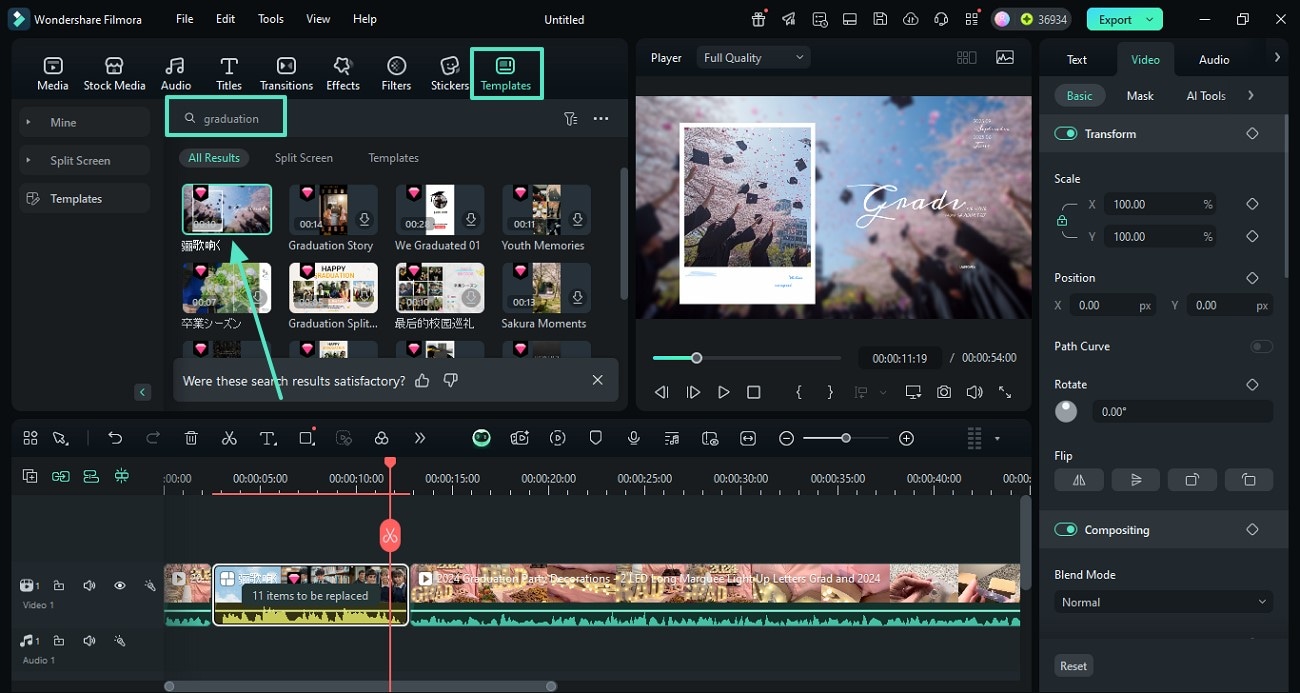
Task: Select the Youth Memories template thumbnail
Action: coord(546,209)
